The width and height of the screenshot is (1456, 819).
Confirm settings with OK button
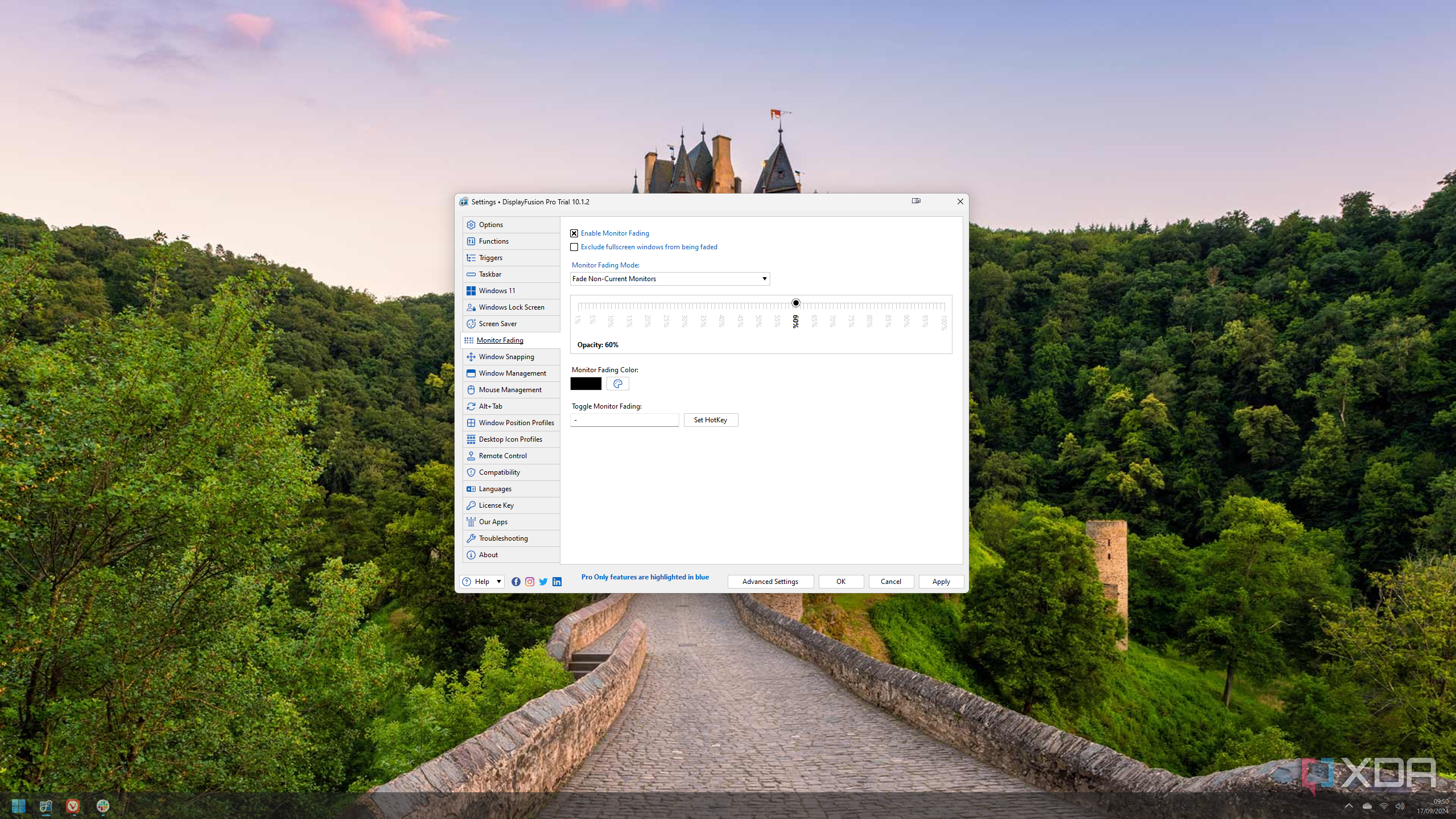841,582
